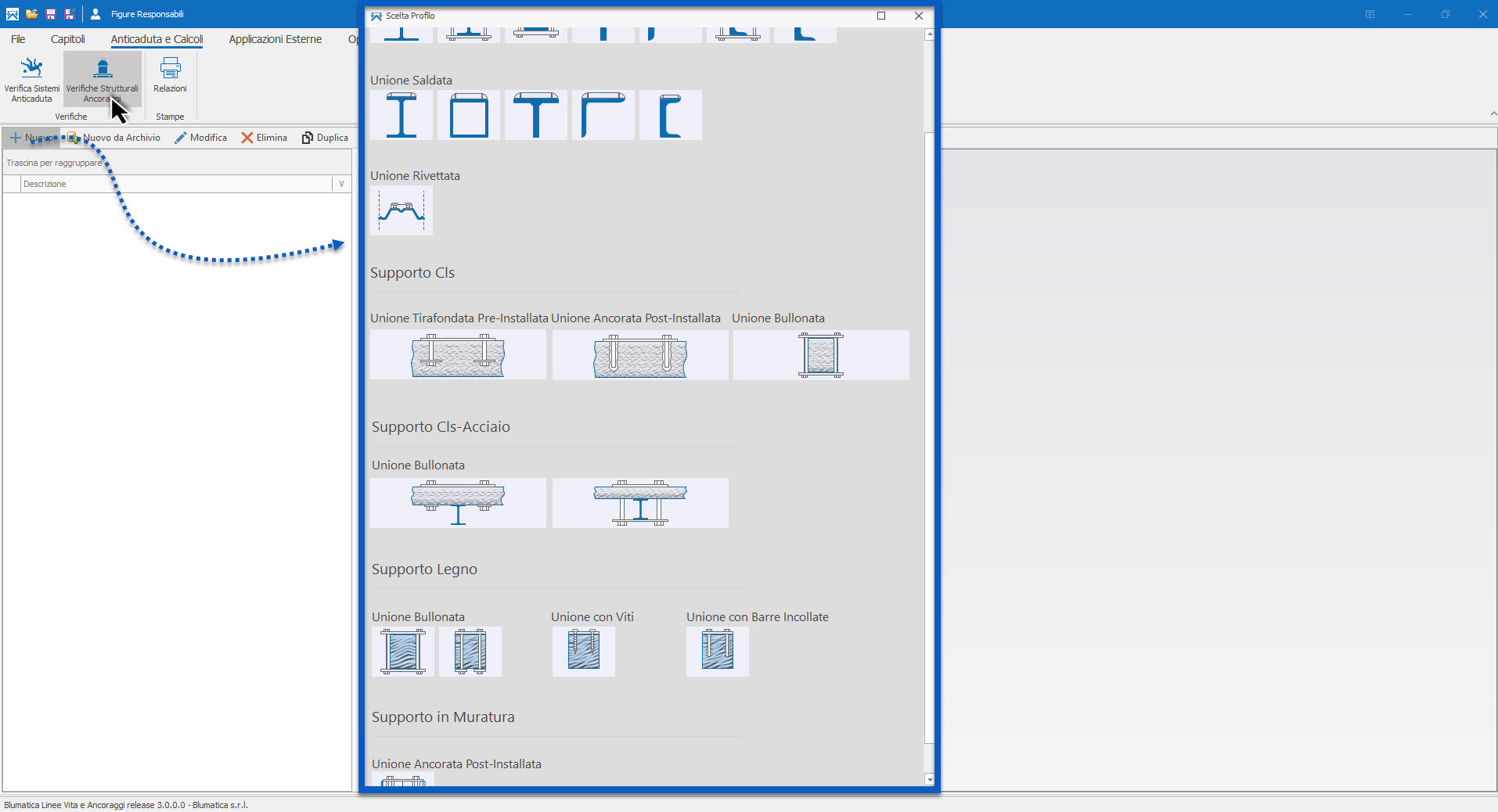The height and width of the screenshot is (812, 1498).
Task: Click the Modifica button
Action: 201,138
